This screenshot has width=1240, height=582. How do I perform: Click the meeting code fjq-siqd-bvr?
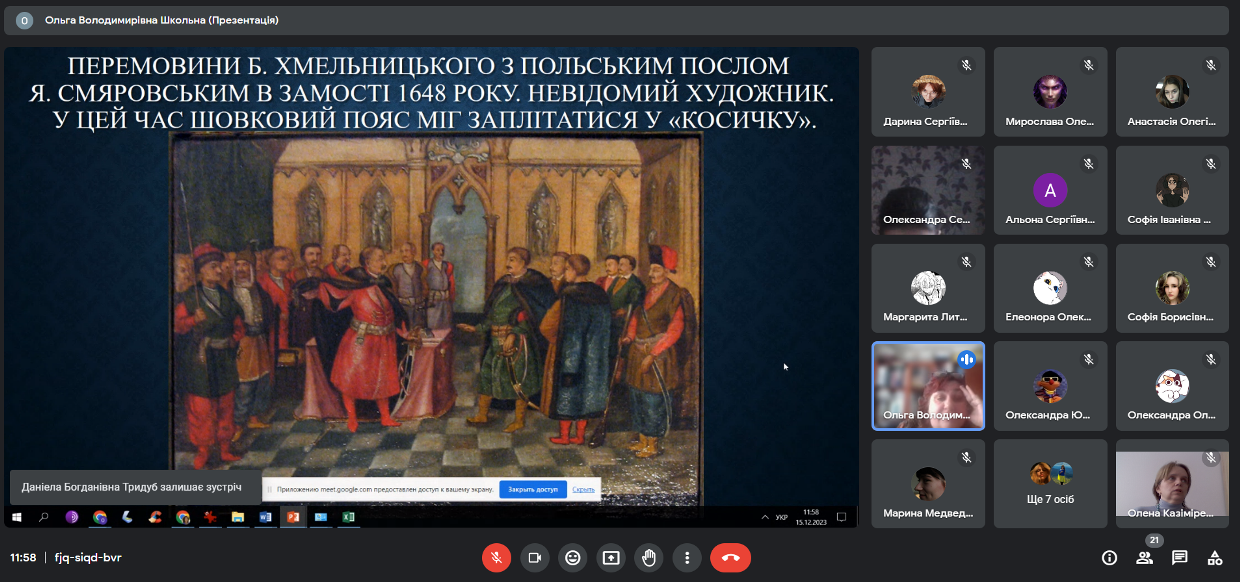(89, 557)
